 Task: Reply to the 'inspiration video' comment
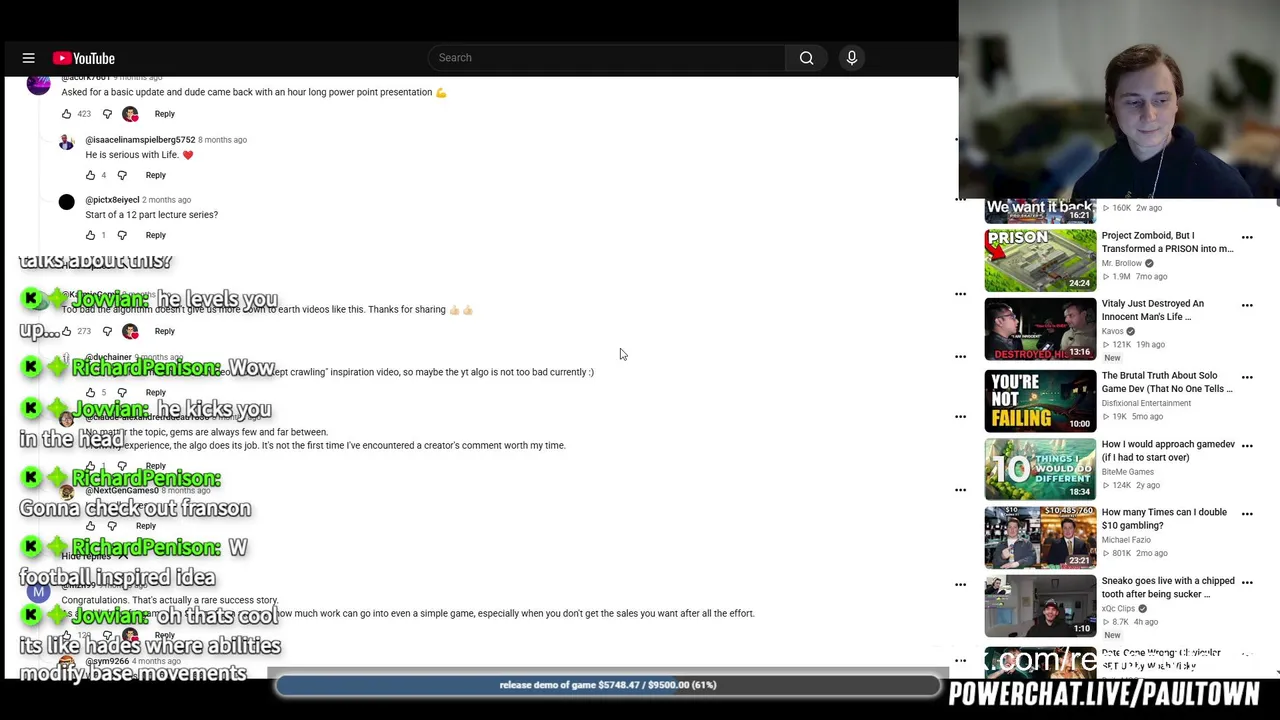(155, 393)
